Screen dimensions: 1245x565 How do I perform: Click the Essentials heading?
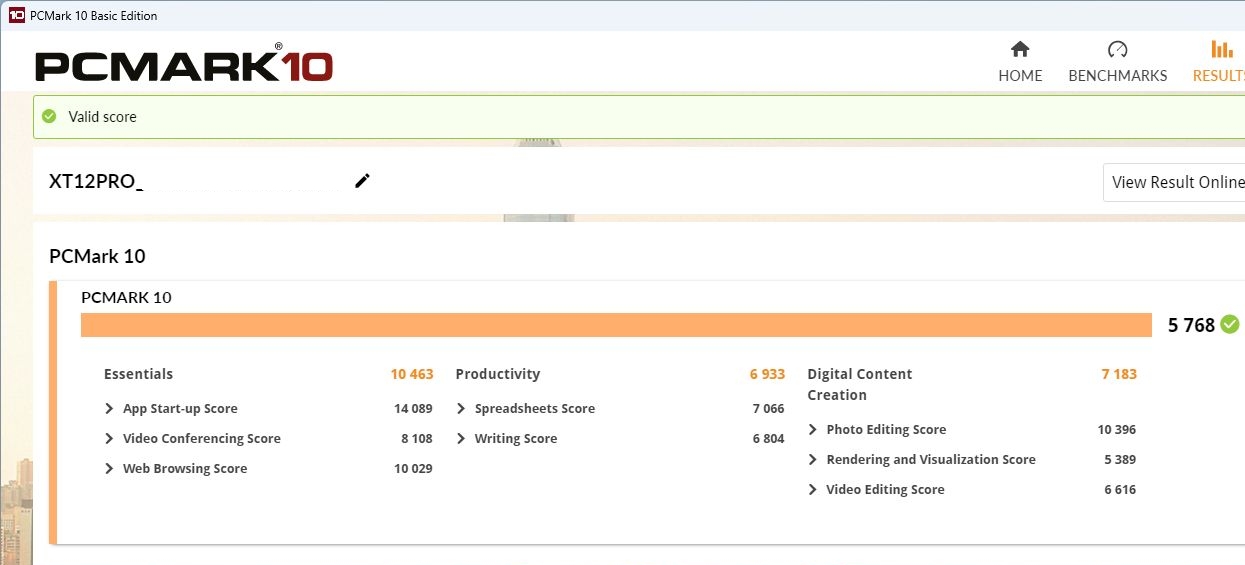(138, 374)
